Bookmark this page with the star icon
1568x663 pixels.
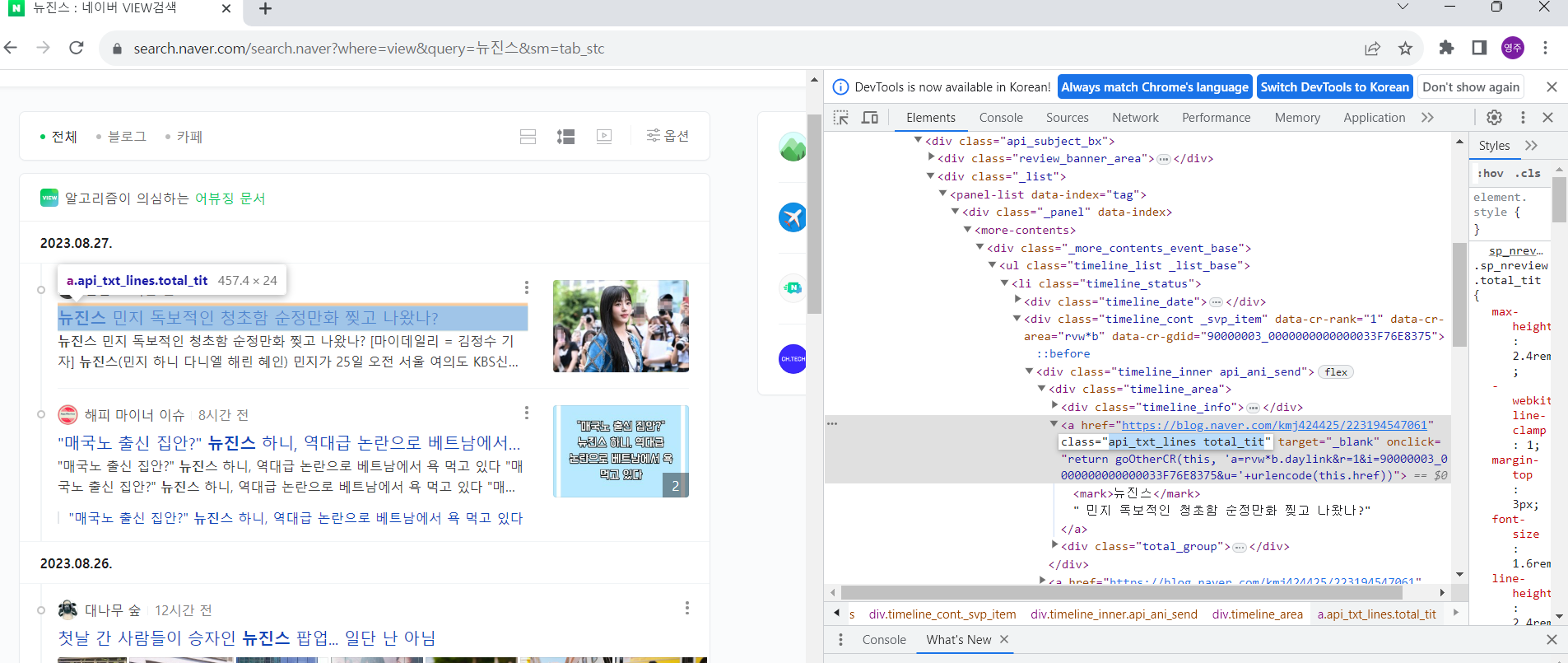pyautogui.click(x=1406, y=49)
